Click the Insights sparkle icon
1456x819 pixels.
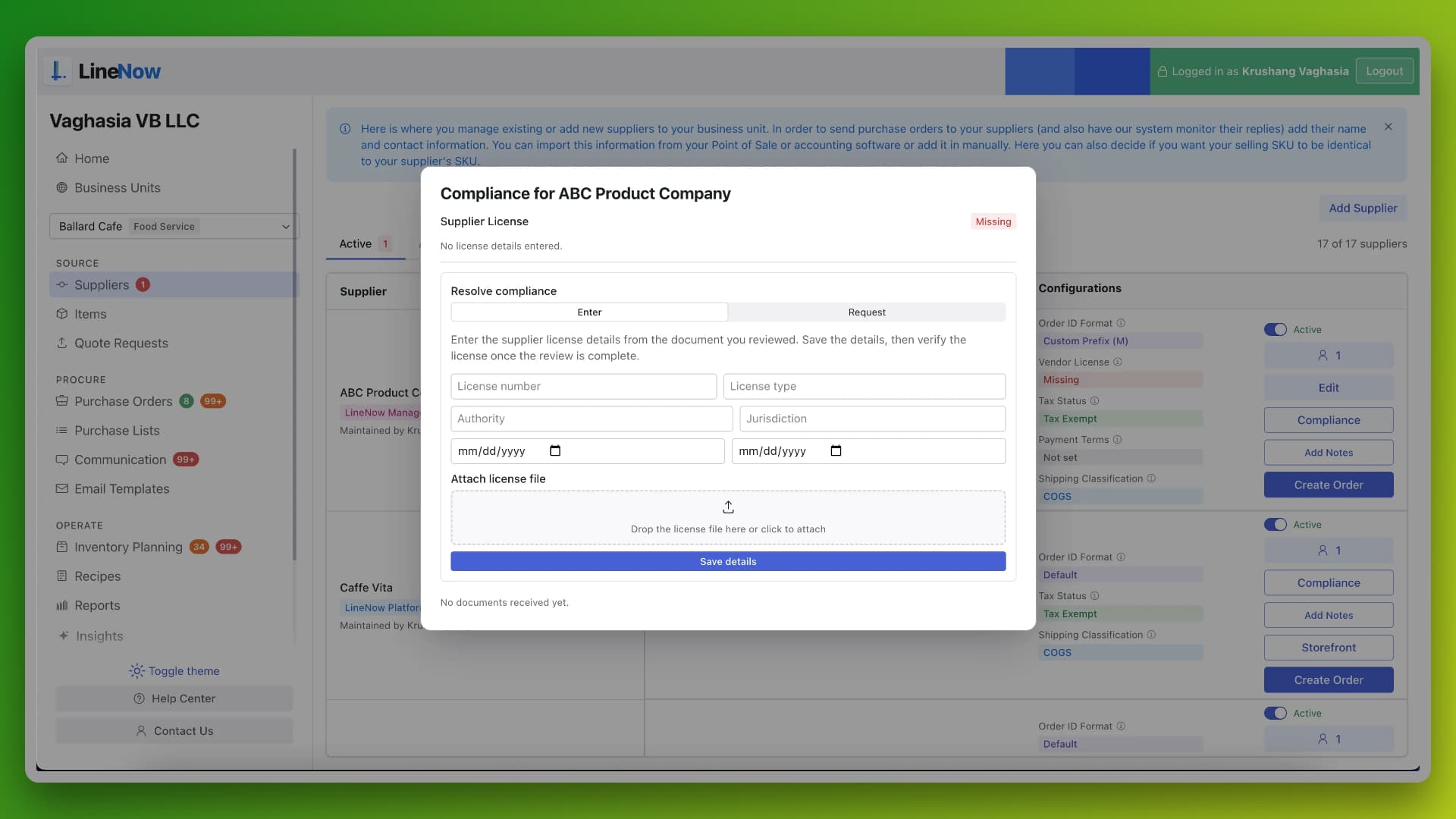click(x=64, y=636)
